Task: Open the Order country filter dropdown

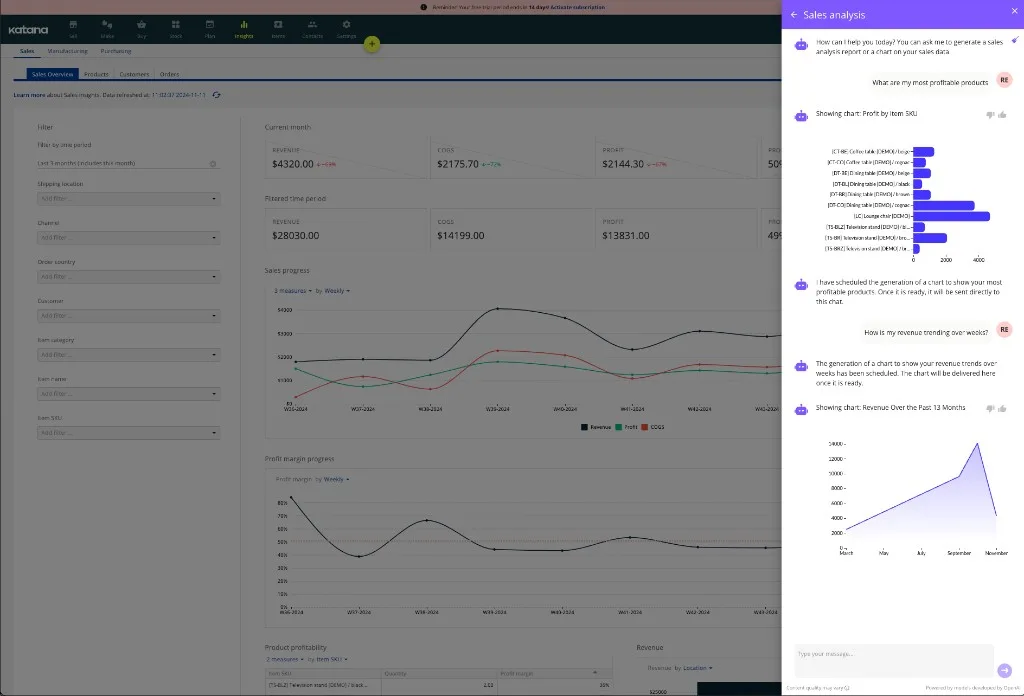Action: pyautogui.click(x=129, y=277)
